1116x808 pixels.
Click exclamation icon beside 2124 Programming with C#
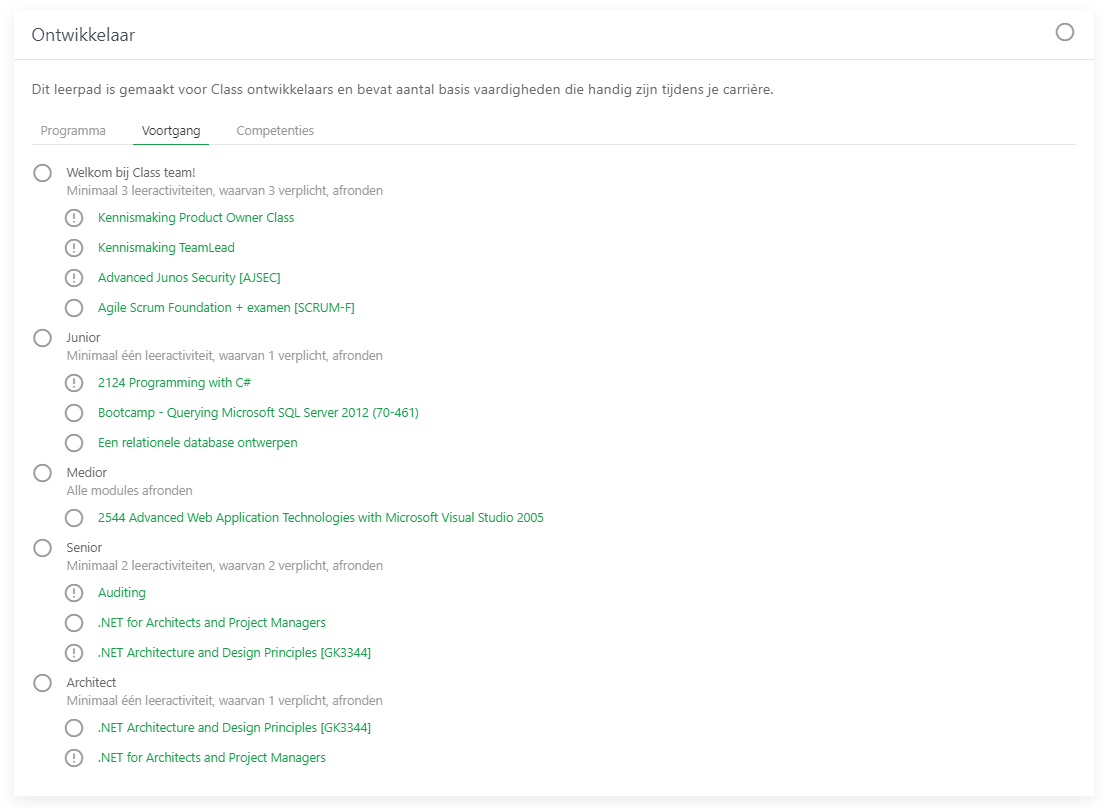[x=74, y=383]
